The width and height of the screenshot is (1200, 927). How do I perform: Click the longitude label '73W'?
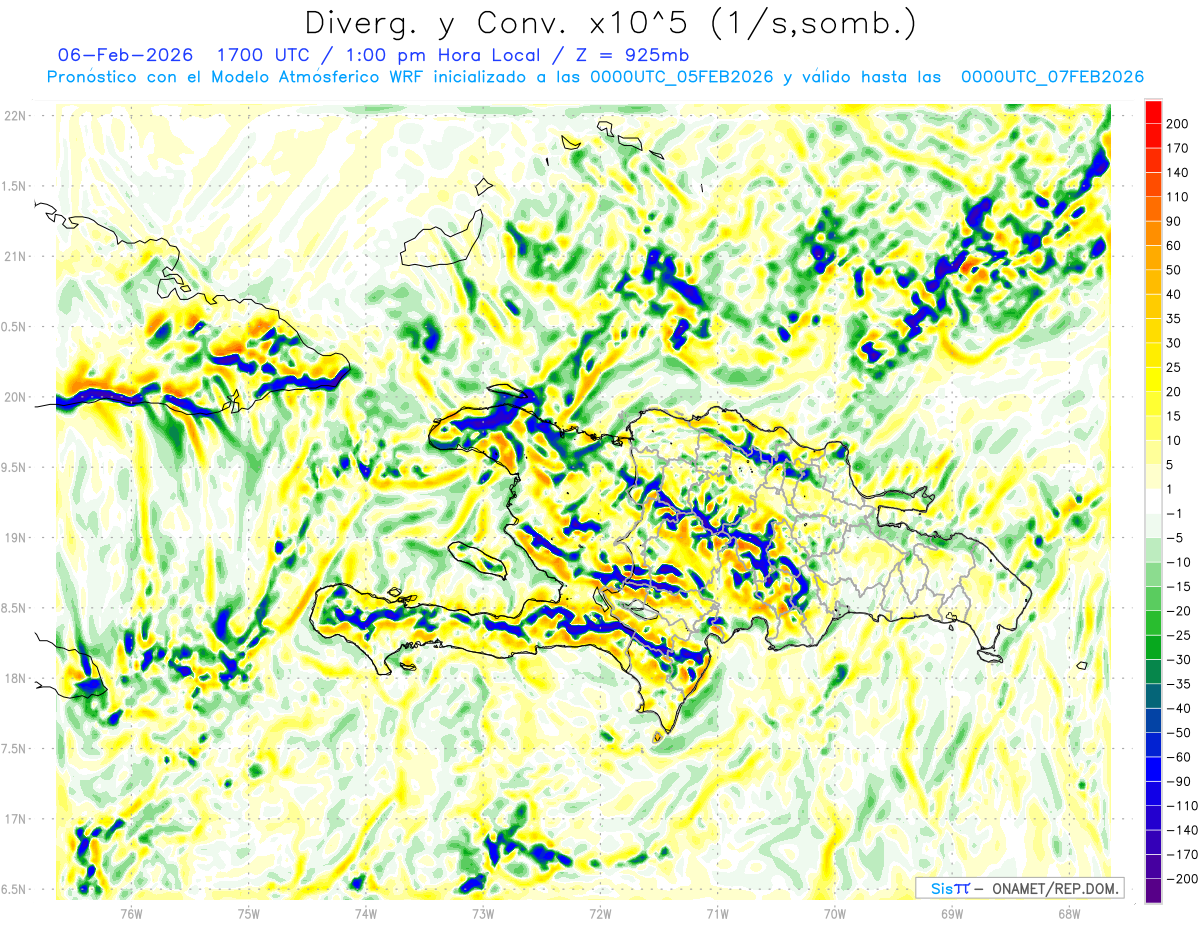click(x=483, y=913)
